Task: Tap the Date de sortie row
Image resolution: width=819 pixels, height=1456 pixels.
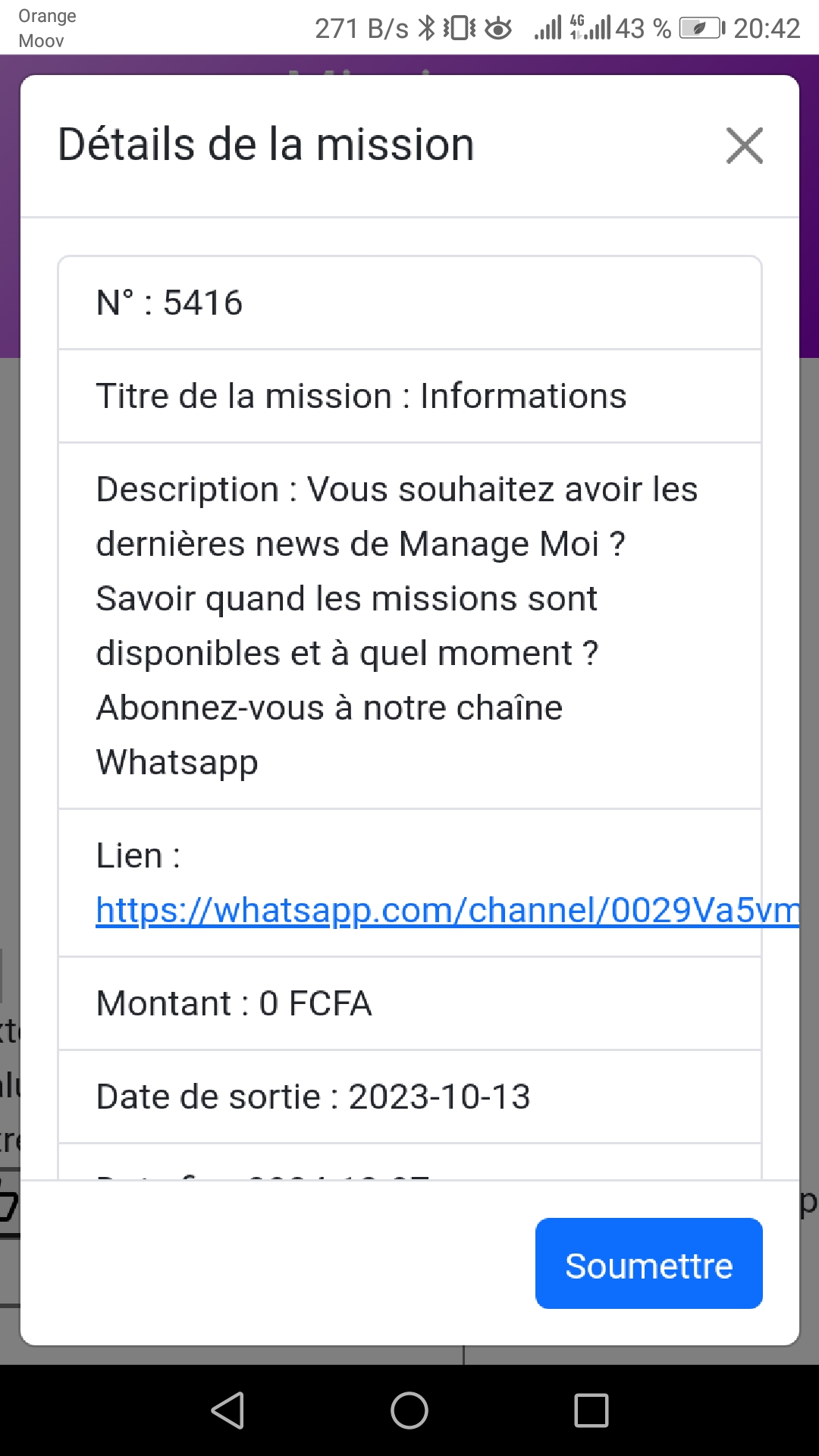Action: pyautogui.click(x=409, y=1097)
